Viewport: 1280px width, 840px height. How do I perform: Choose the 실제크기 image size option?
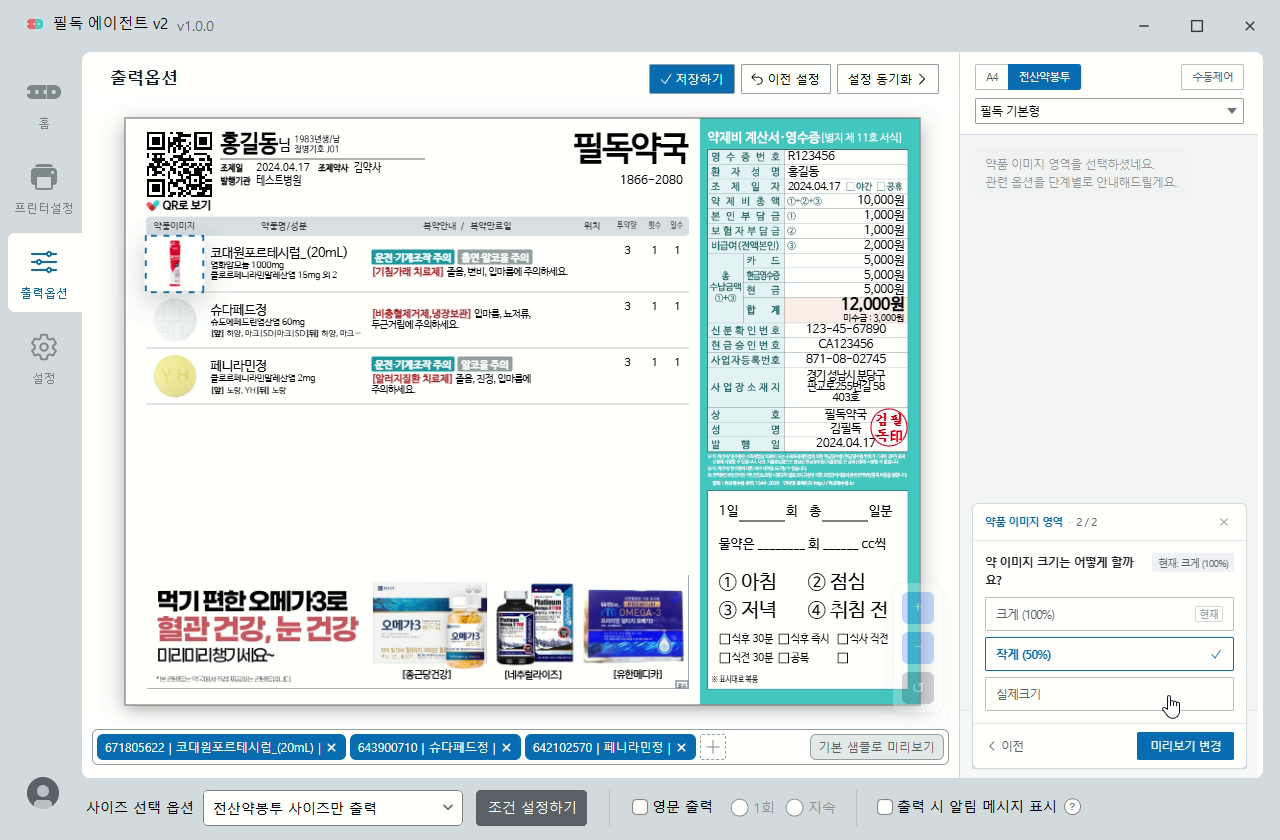[x=1109, y=694]
